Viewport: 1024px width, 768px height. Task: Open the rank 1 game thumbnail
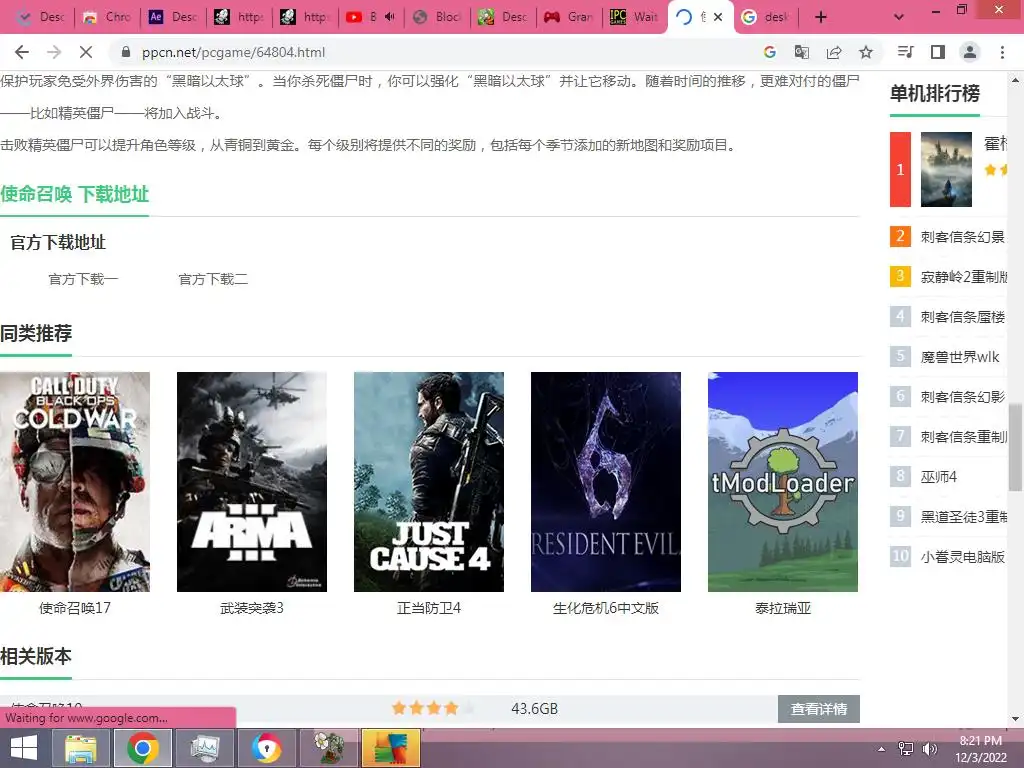pos(946,169)
